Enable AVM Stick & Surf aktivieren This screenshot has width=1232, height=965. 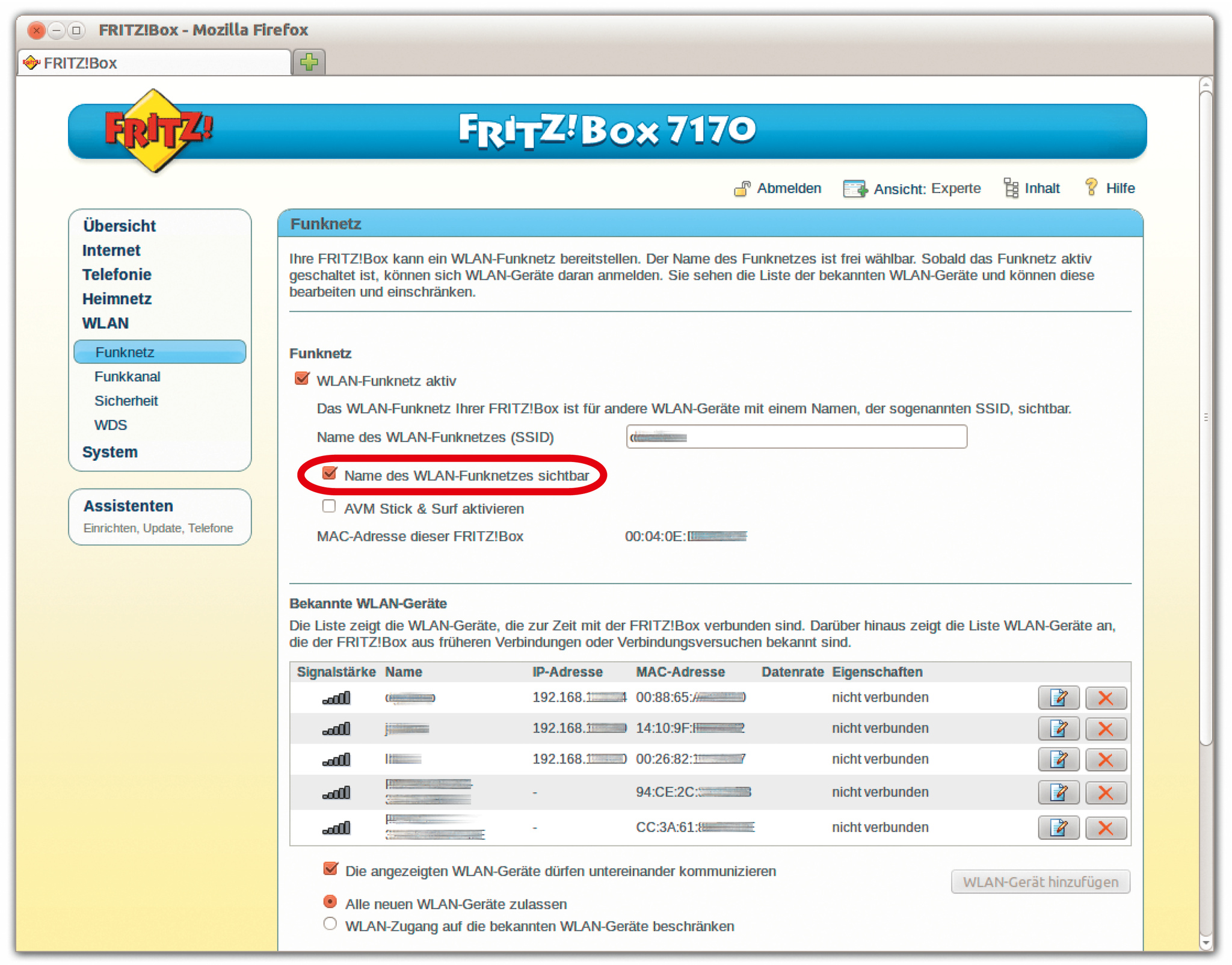click(329, 507)
